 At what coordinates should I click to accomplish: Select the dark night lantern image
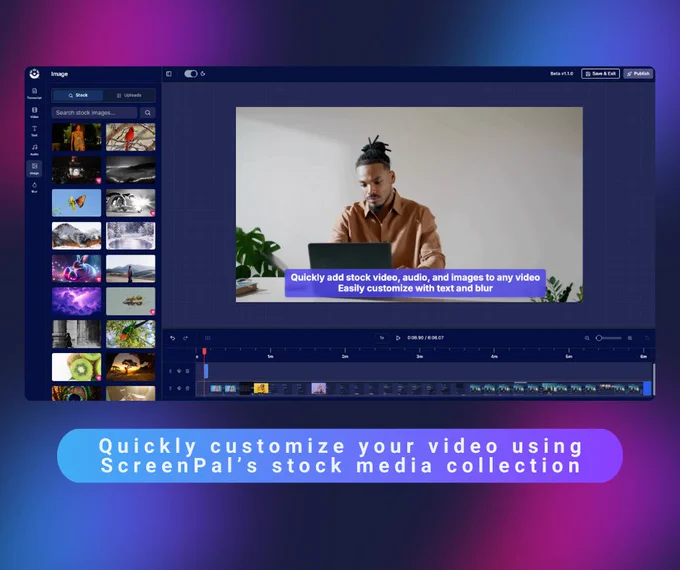click(x=76, y=170)
